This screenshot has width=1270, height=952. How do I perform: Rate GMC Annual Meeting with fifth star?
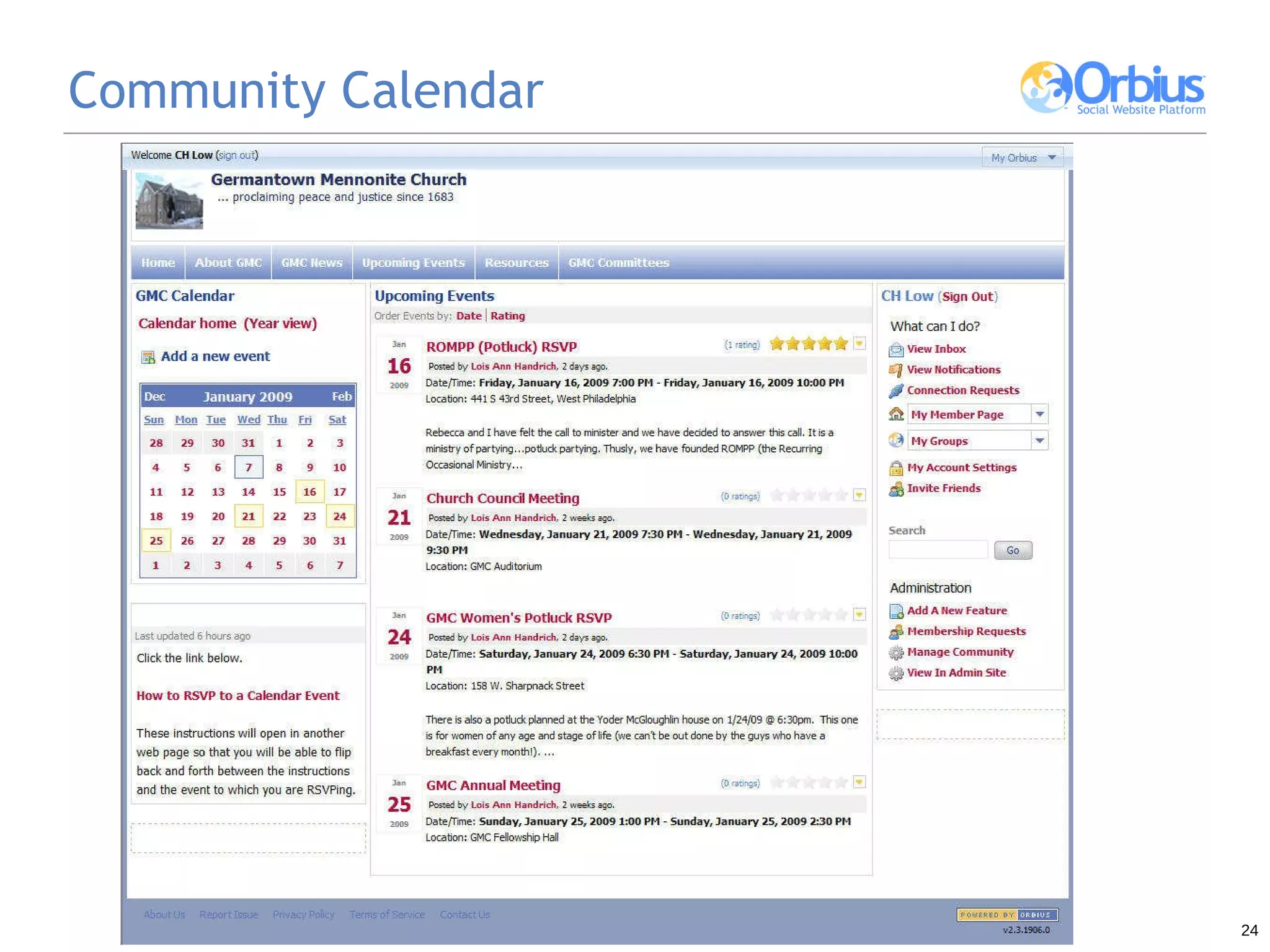click(840, 782)
